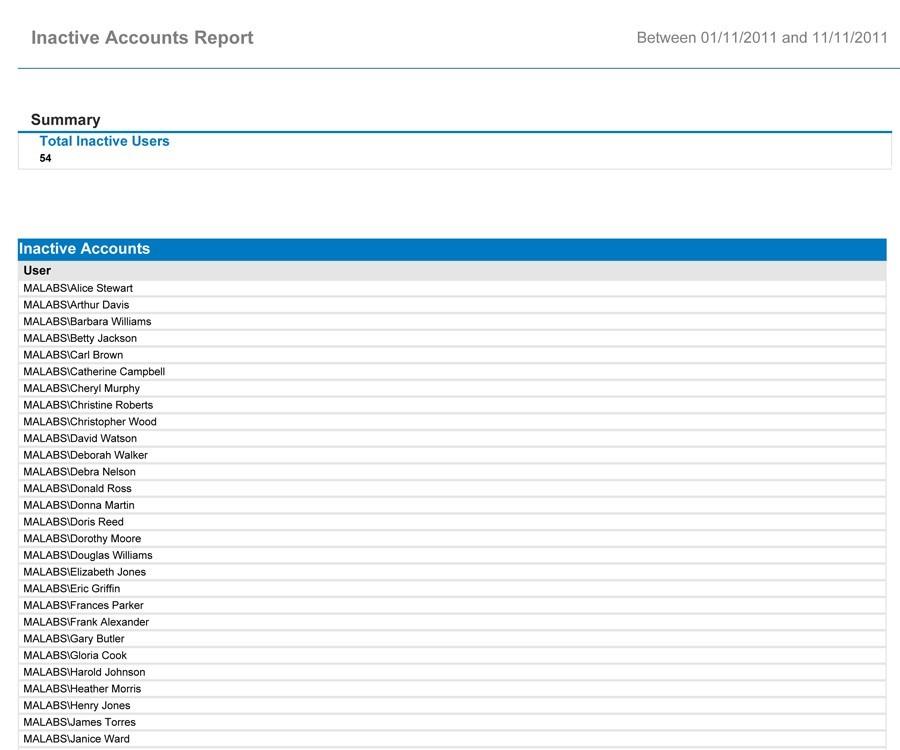Select row MALABS\Barbara Williams
Viewport: 900px width, 750px height.
click(x=452, y=321)
